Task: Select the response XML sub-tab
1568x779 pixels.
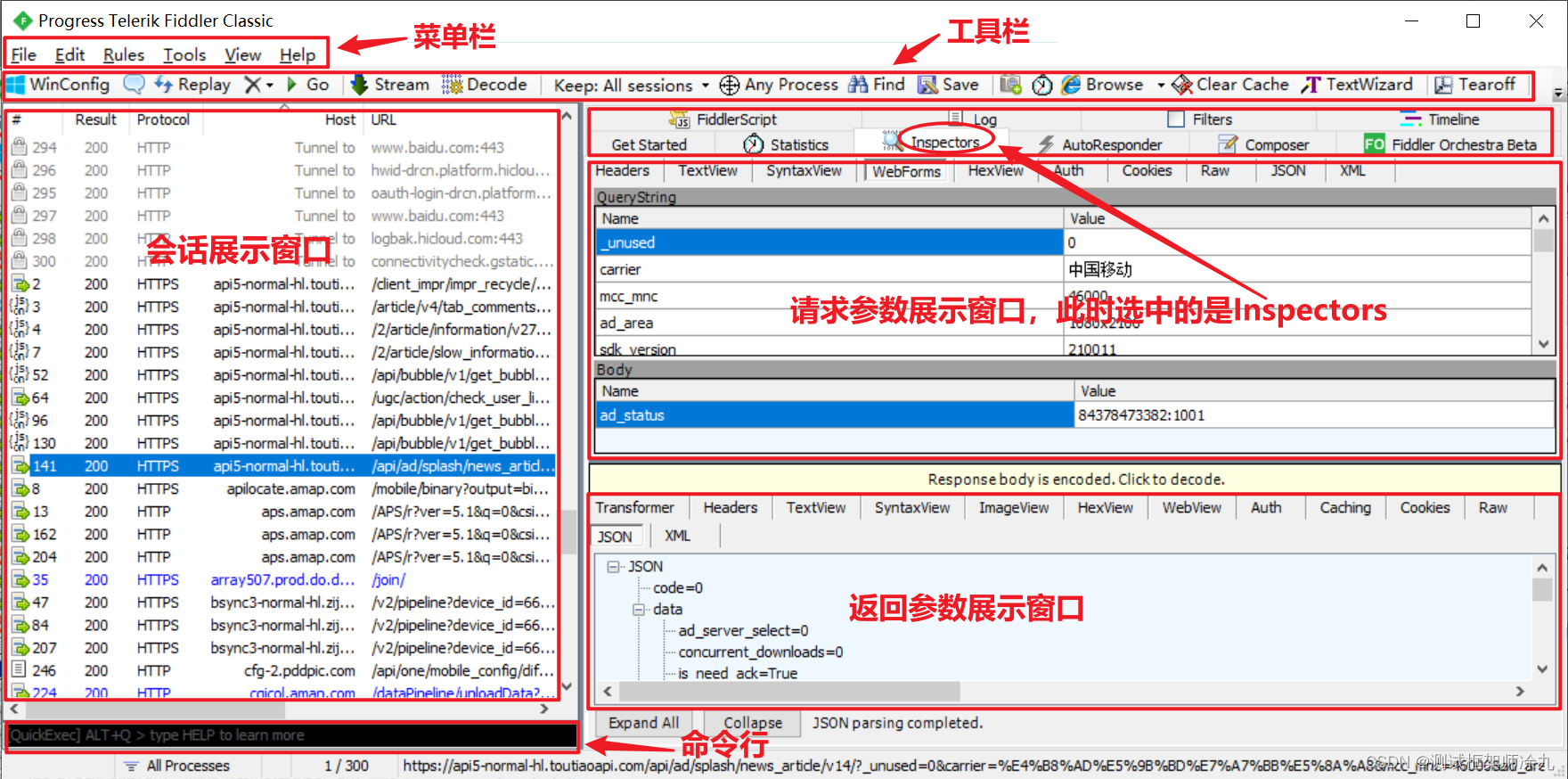Action: [677, 536]
